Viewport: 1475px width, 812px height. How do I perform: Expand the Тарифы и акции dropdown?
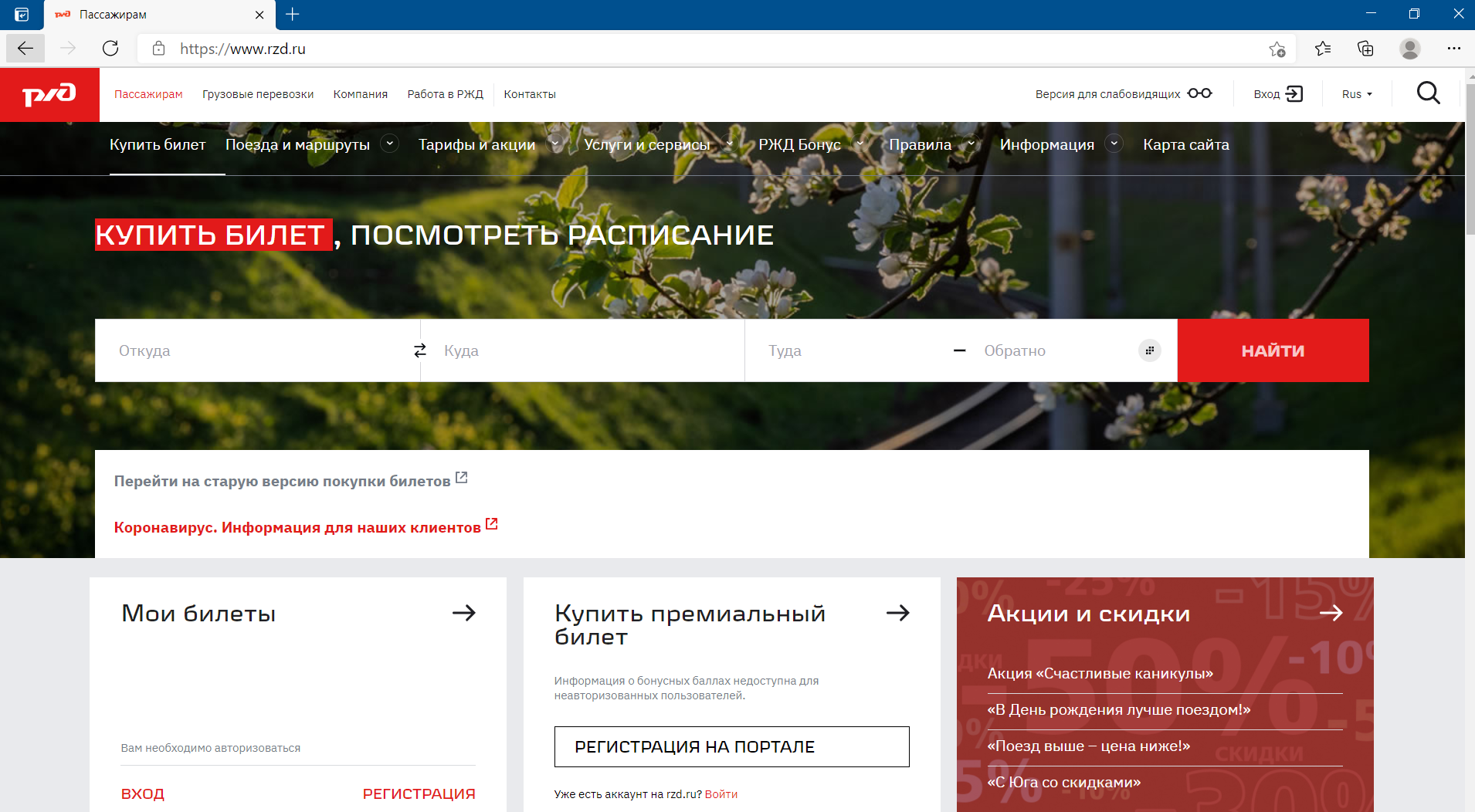(554, 144)
